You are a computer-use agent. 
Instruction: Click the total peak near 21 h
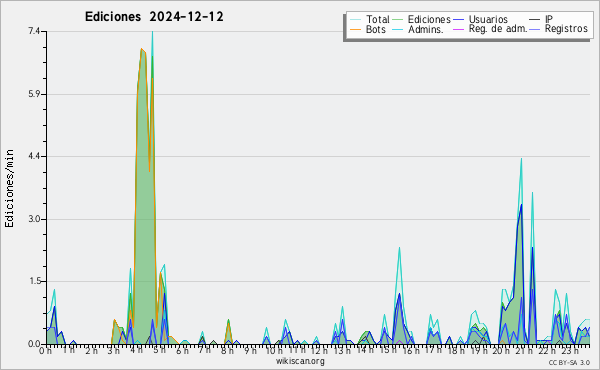pos(521,159)
